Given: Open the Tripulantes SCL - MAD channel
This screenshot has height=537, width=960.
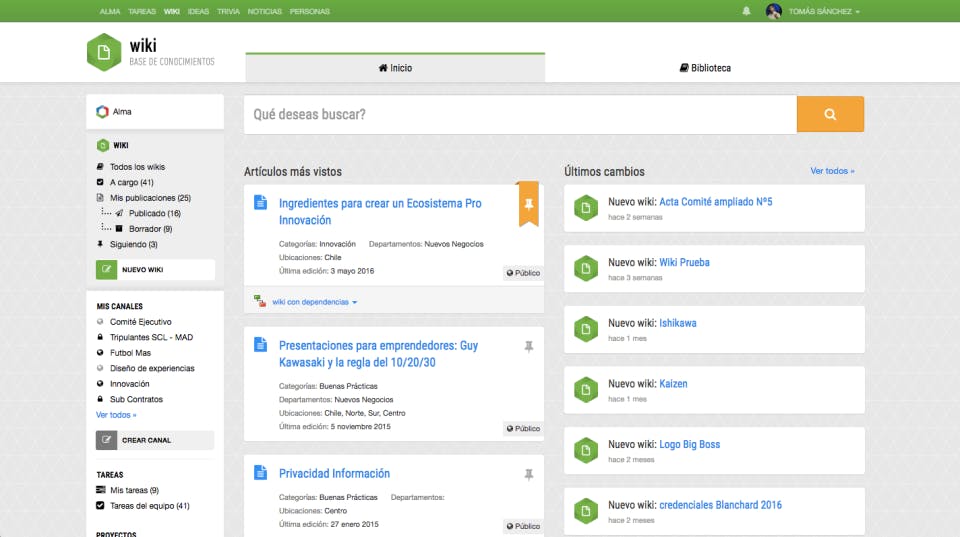Looking at the screenshot, I should (x=151, y=337).
